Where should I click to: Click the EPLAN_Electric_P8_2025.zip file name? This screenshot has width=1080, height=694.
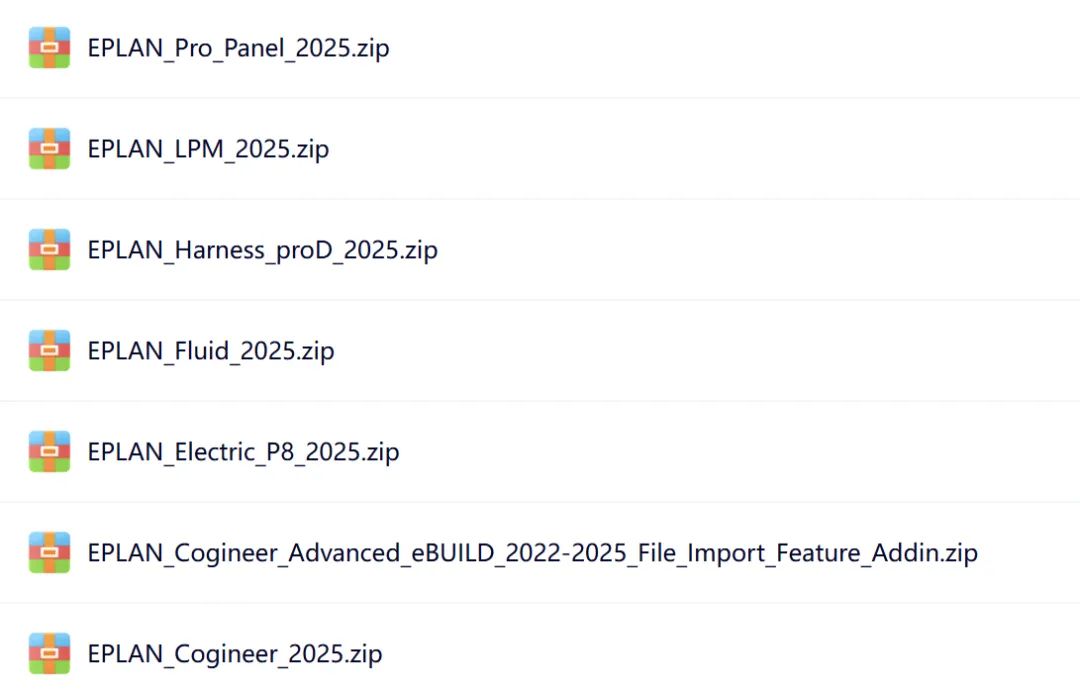(x=243, y=452)
